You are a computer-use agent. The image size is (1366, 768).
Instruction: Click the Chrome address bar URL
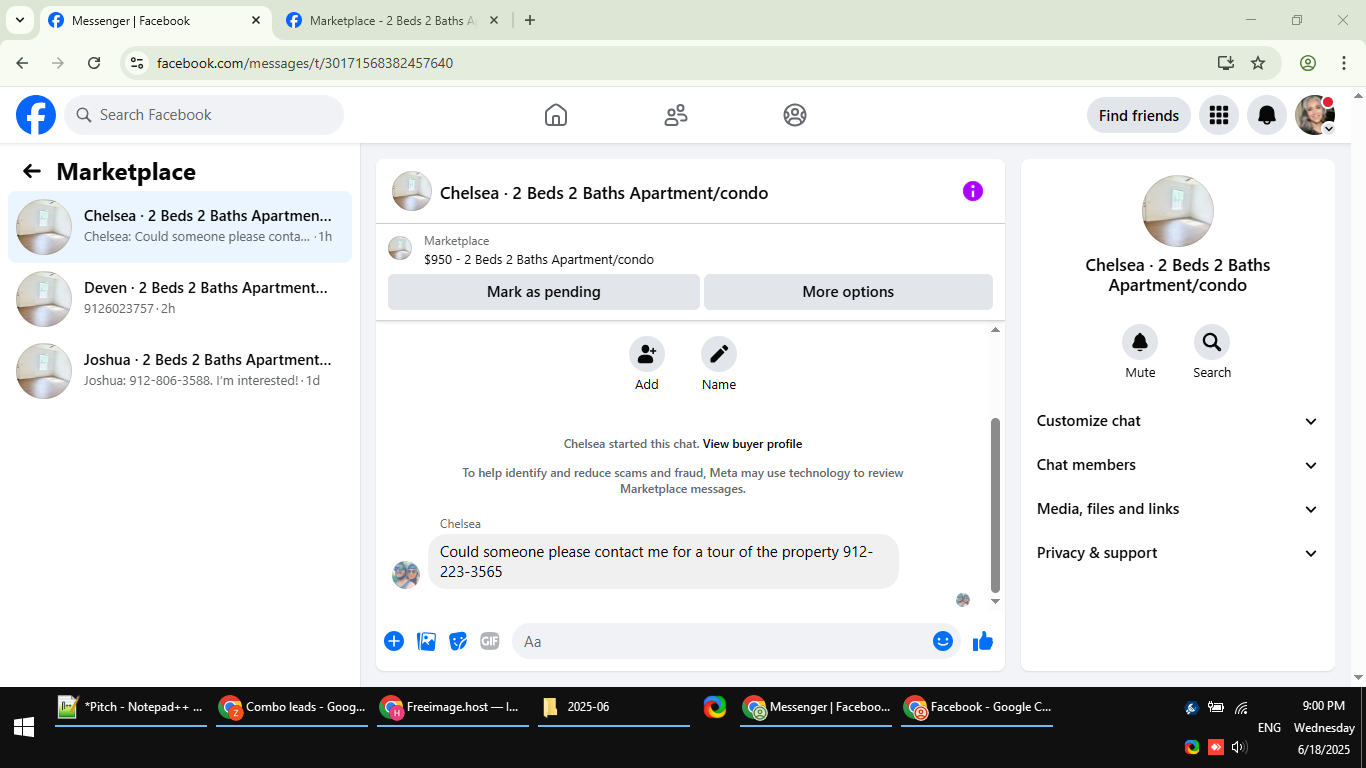click(x=305, y=63)
